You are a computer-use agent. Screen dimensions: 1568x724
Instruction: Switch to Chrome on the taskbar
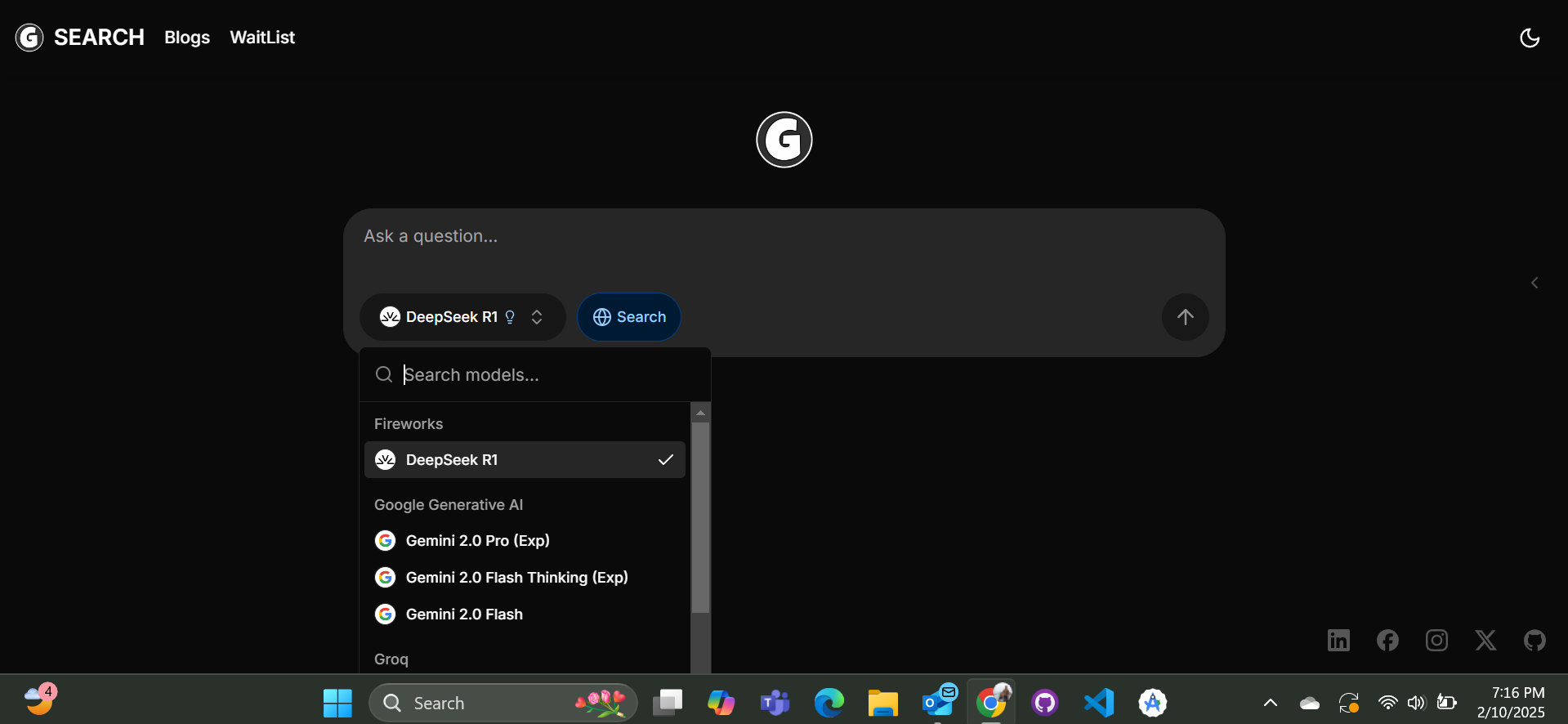point(991,703)
